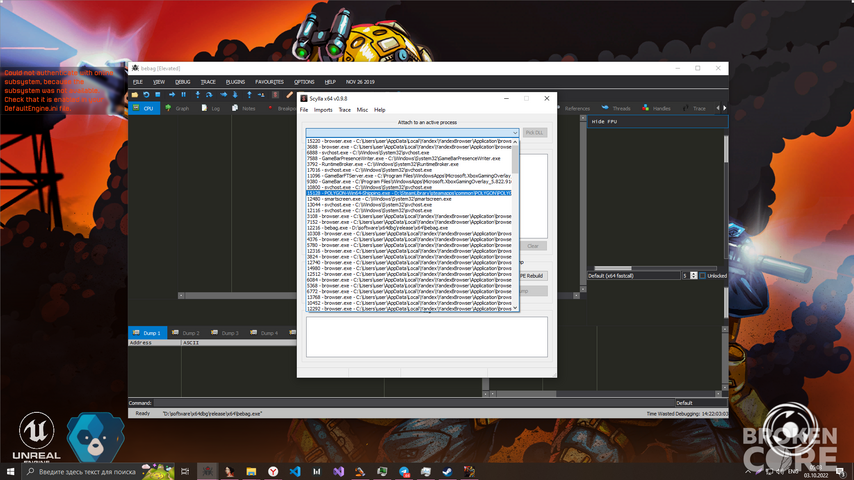Open Scylla's File menu

coord(304,110)
